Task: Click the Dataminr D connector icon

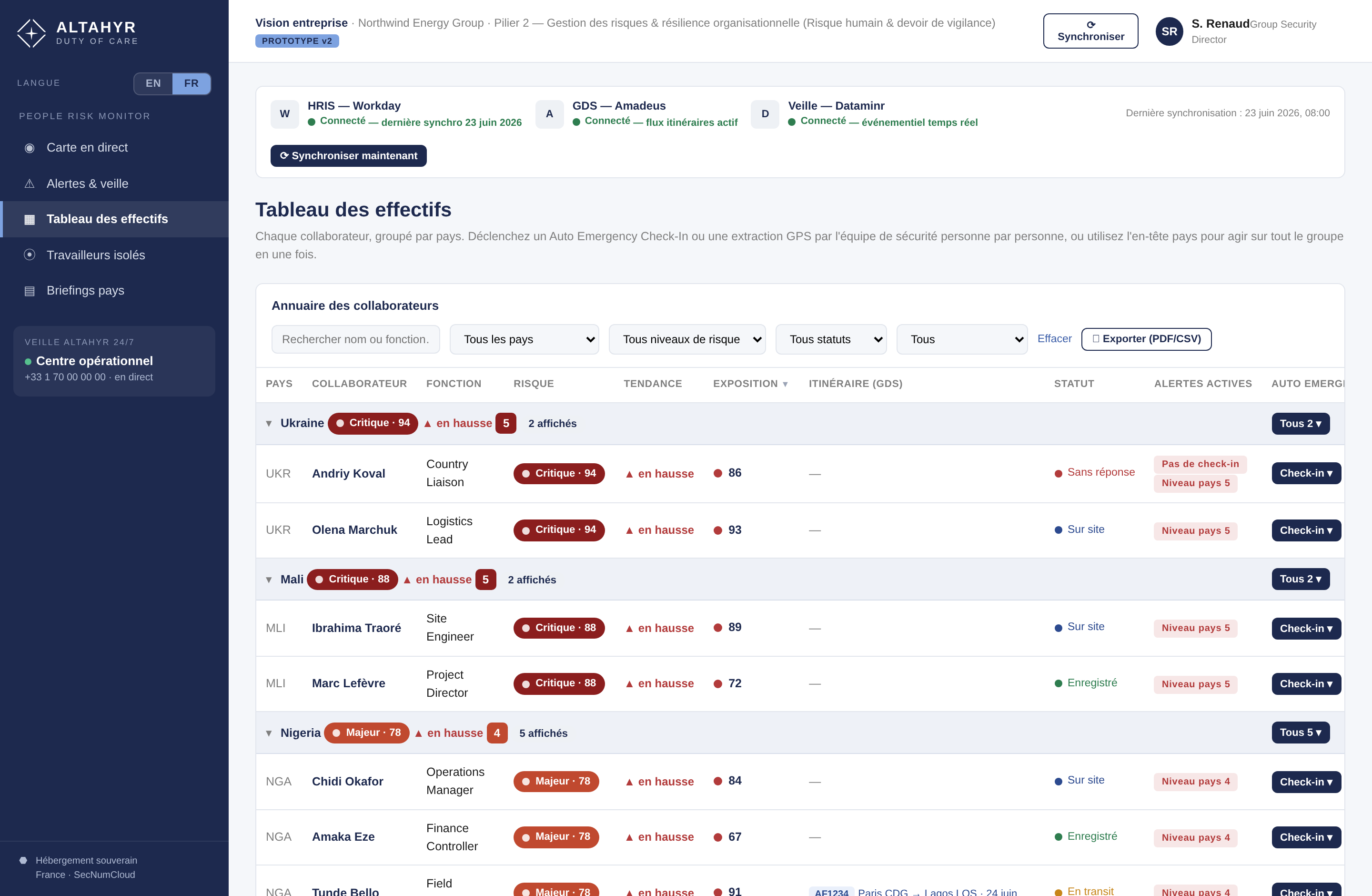Action: [765, 113]
